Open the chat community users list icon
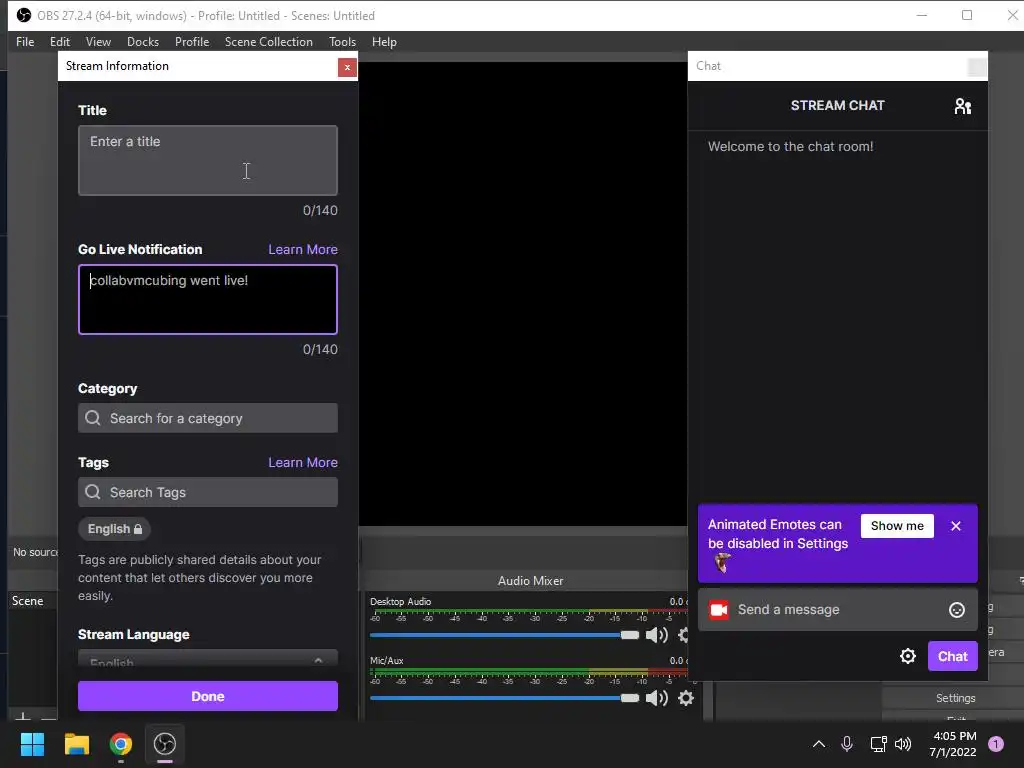The height and width of the screenshot is (768, 1024). pyautogui.click(x=963, y=106)
